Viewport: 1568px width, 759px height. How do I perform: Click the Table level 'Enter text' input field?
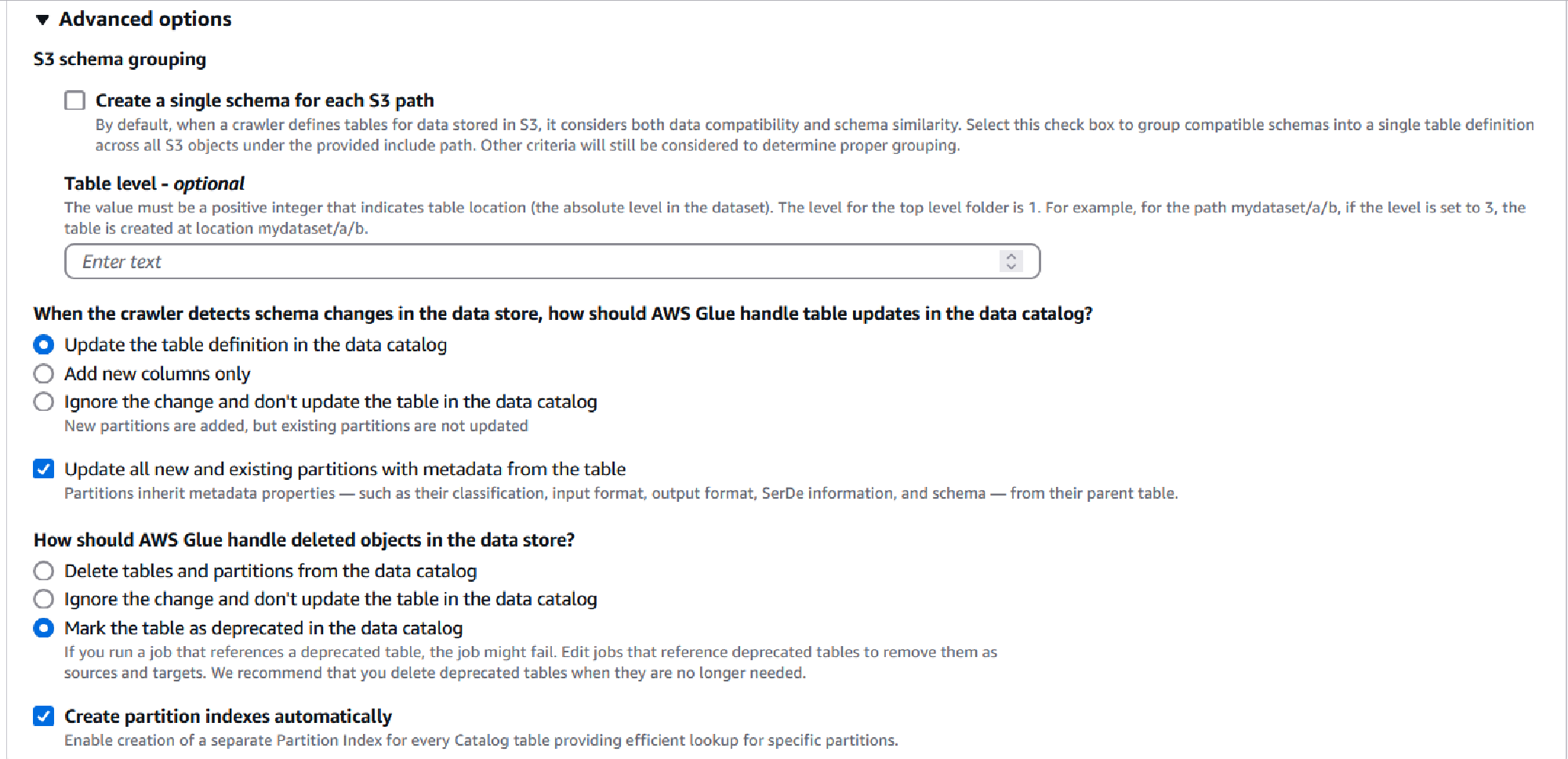pos(470,261)
